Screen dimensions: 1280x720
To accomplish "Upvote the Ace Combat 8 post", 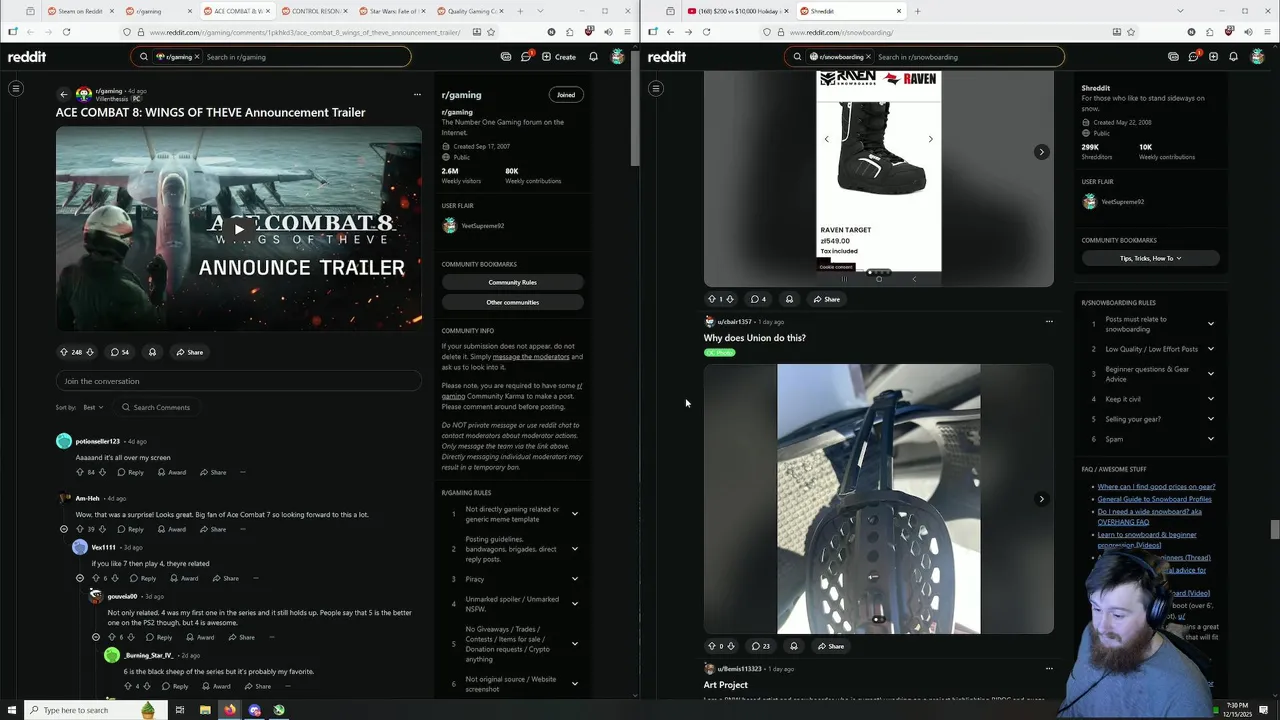I will point(64,352).
